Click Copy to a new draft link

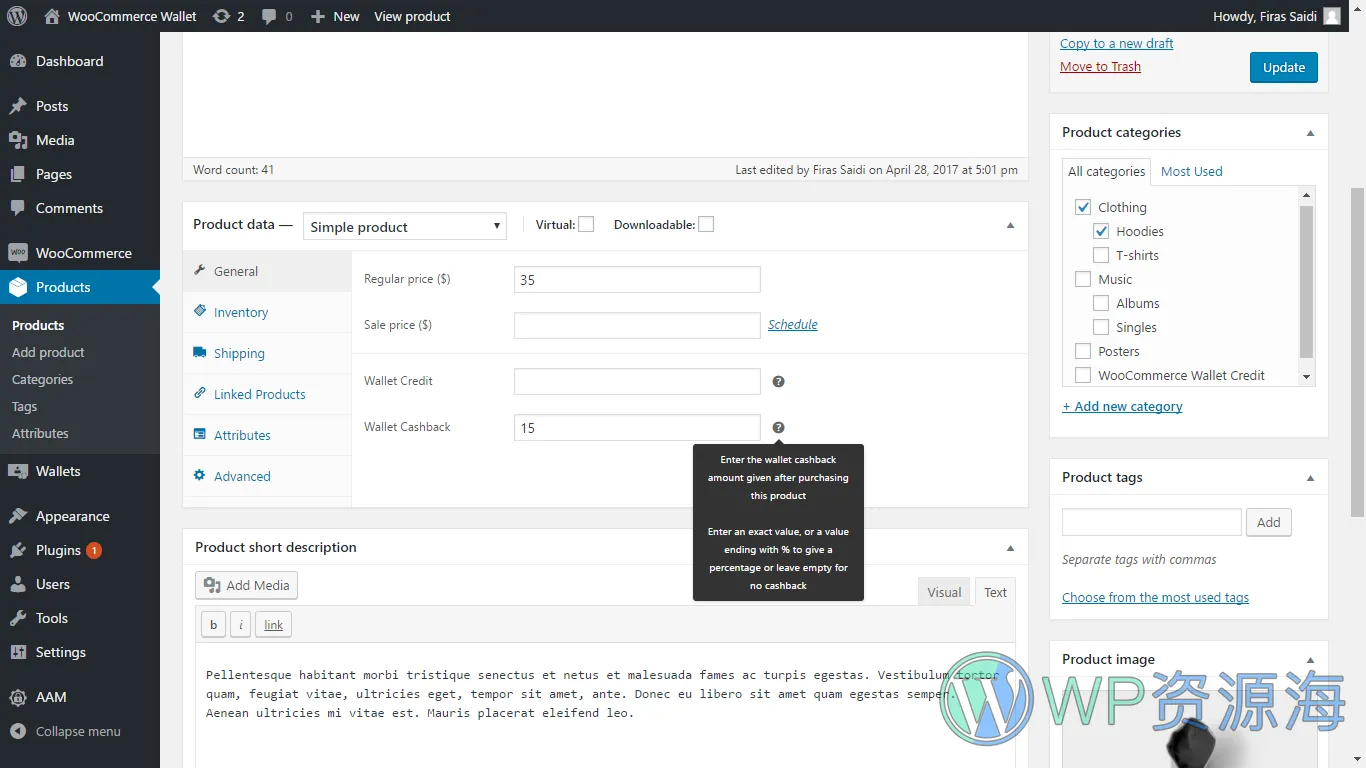point(1116,43)
